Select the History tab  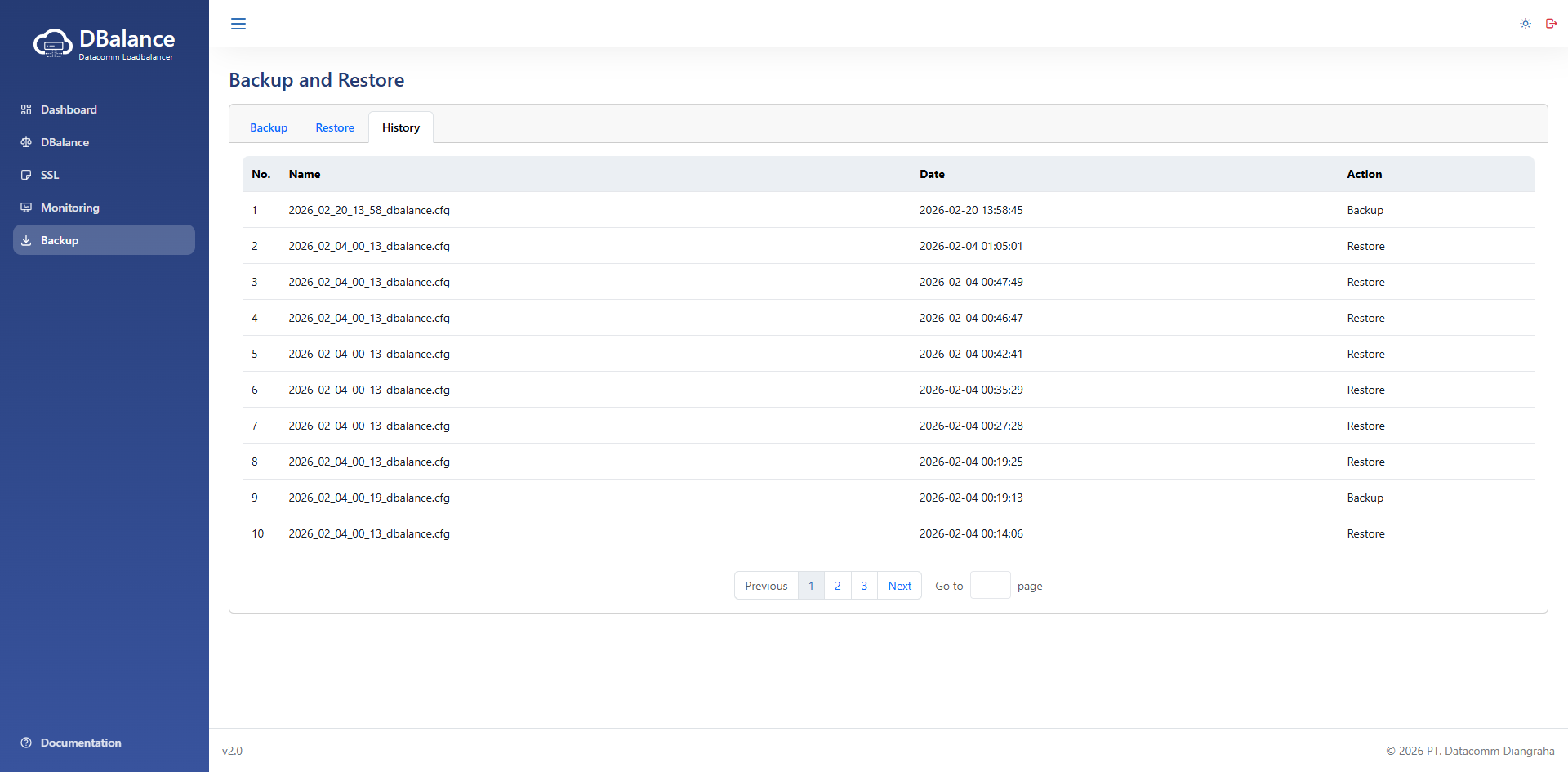(x=401, y=127)
